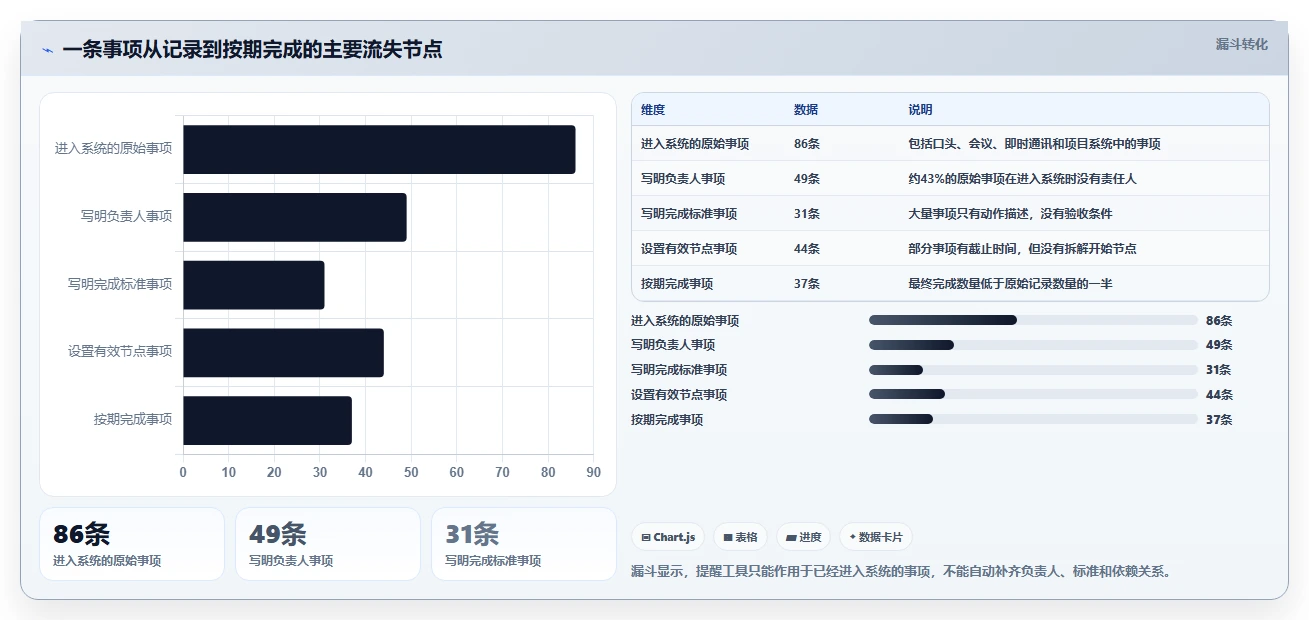Click chart axis label 按期完成事项
This screenshot has height=620, width=1309.
(x=133, y=419)
